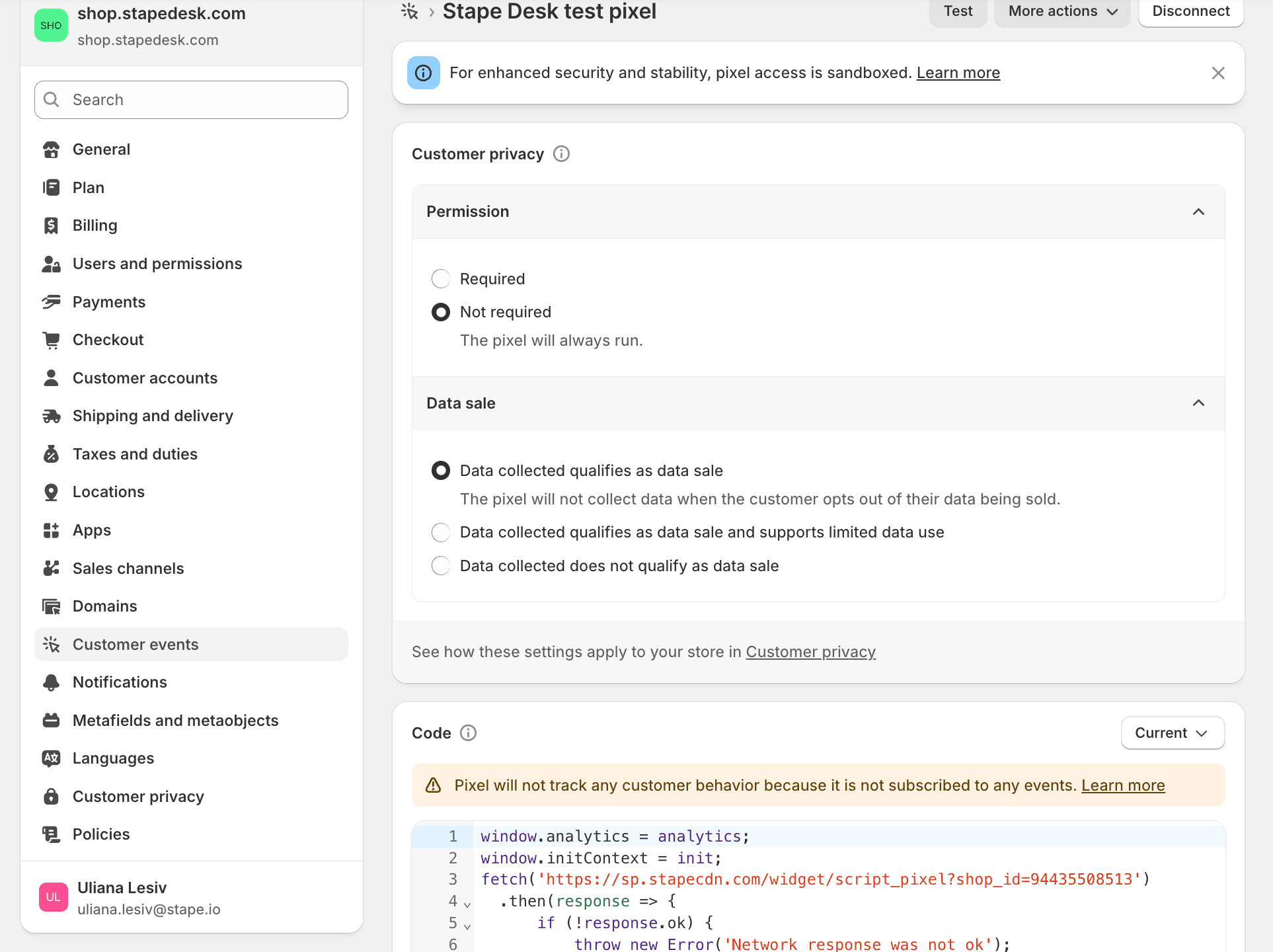Click the Sales channels icon
Viewport: 1273px width, 952px height.
pyautogui.click(x=51, y=569)
